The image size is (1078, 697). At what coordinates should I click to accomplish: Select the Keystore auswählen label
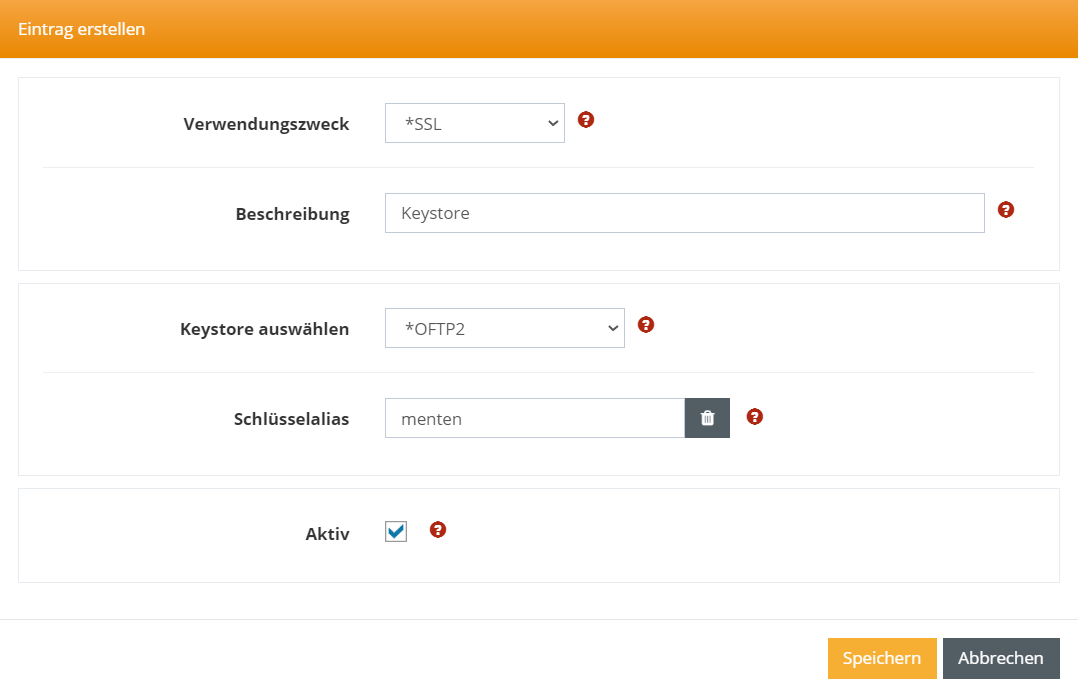(264, 329)
